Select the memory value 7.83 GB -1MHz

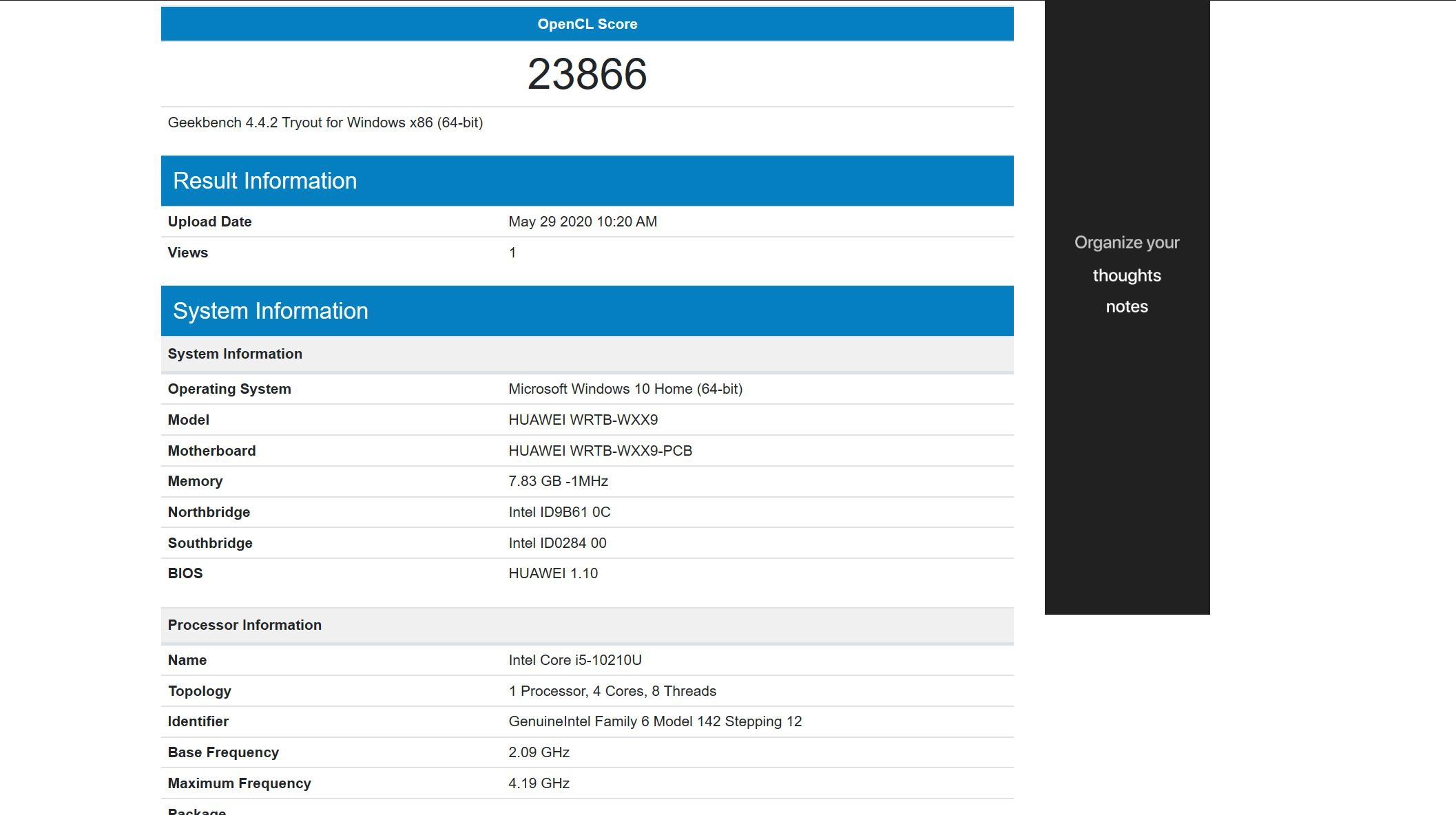pos(558,481)
